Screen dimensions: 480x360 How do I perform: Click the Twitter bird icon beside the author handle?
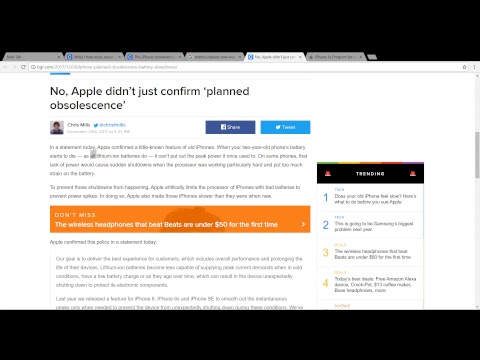[x=96, y=125]
